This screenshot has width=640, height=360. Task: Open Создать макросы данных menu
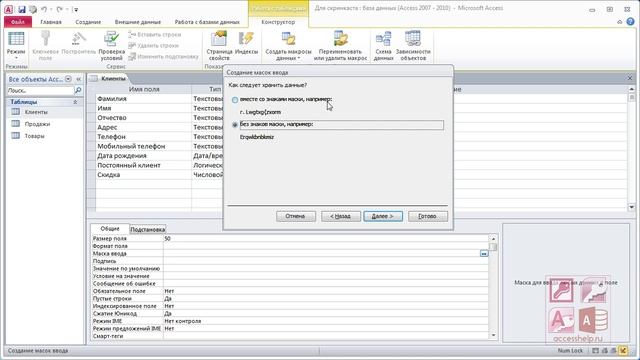click(288, 45)
